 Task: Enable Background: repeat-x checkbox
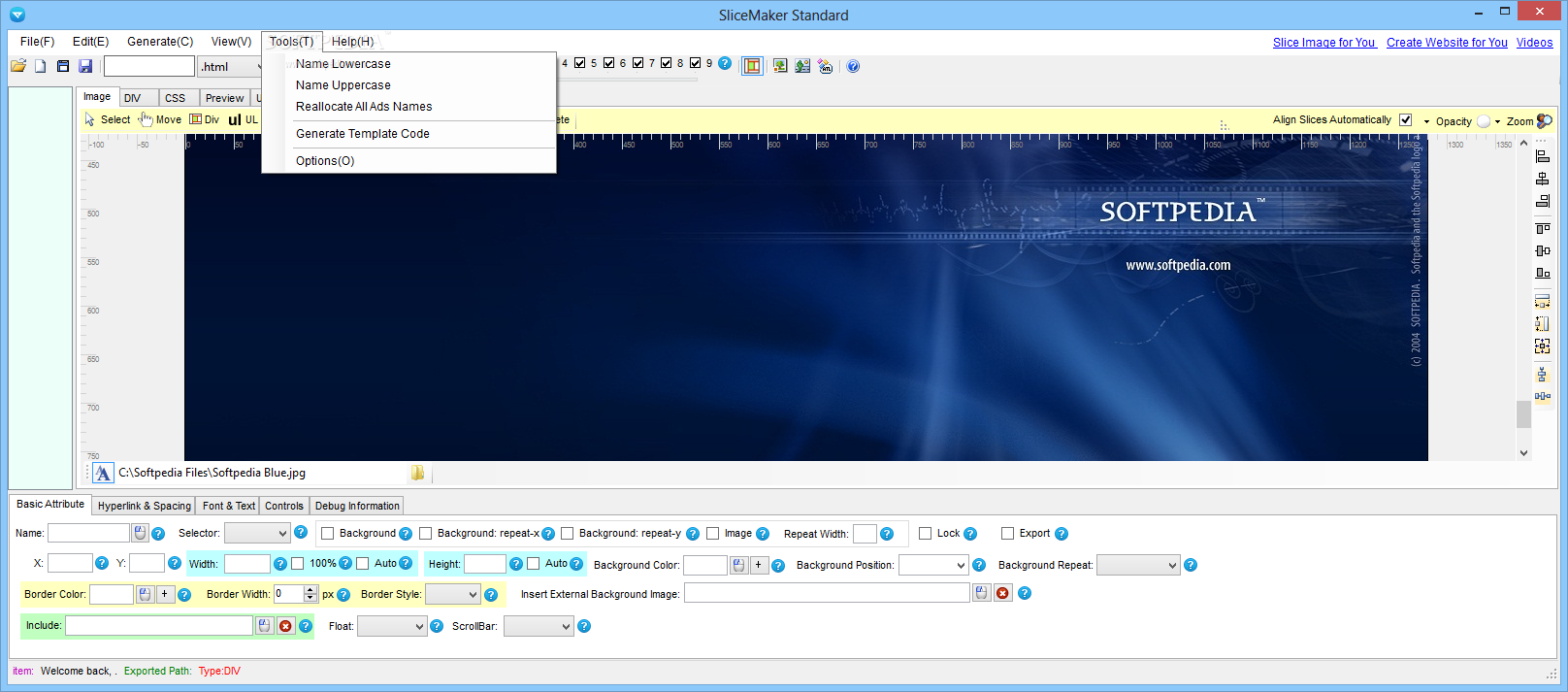coord(426,534)
